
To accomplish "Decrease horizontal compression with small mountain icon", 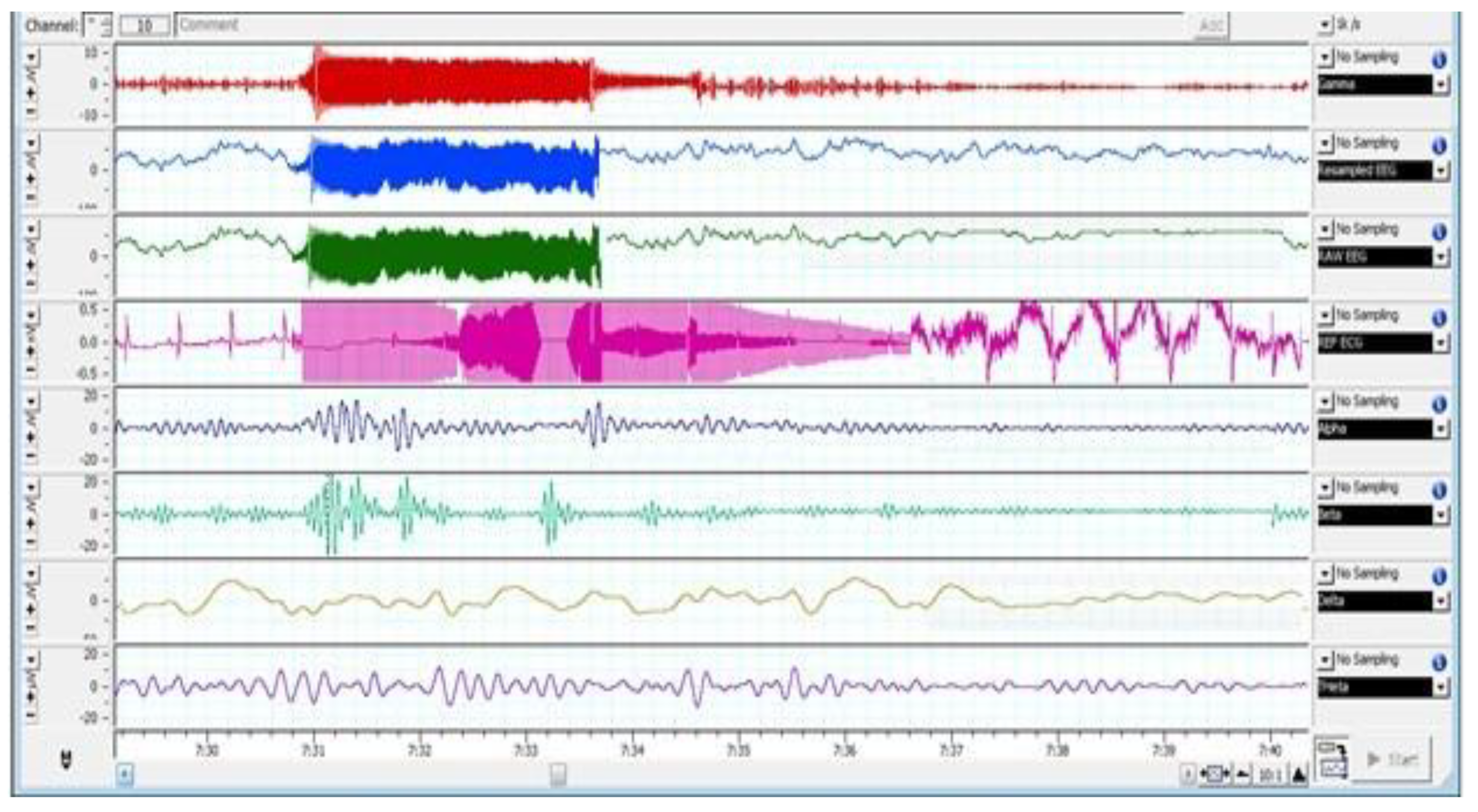I will point(1243,775).
